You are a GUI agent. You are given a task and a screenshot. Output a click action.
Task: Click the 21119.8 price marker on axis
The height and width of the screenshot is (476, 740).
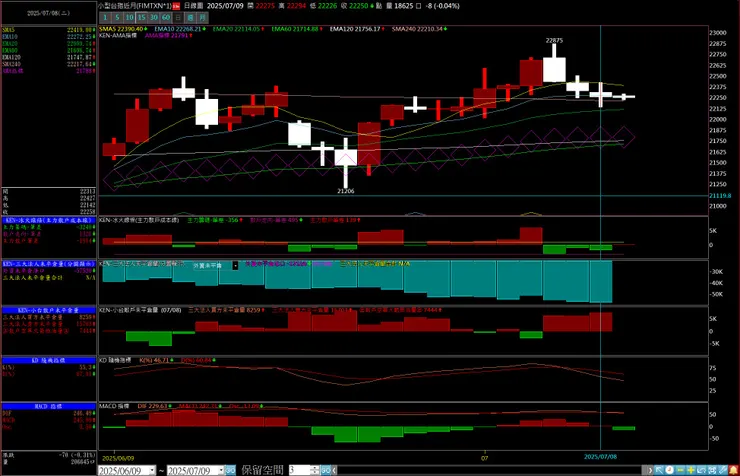[720, 196]
